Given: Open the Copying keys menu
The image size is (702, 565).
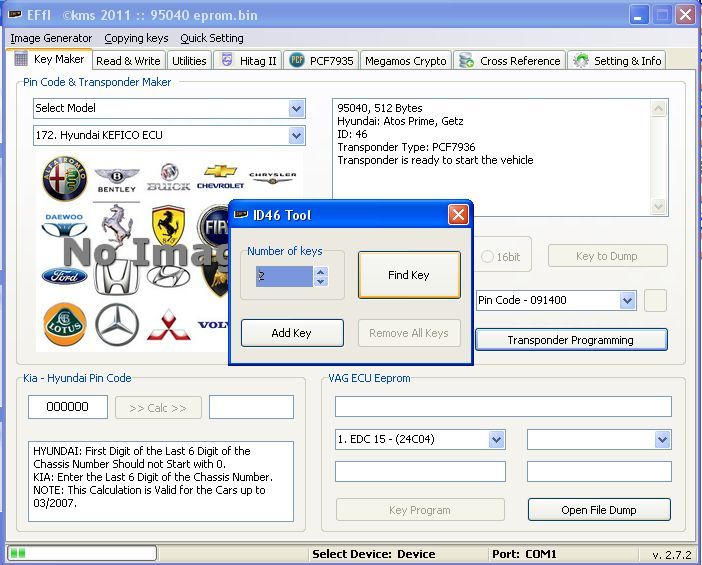Looking at the screenshot, I should point(136,38).
